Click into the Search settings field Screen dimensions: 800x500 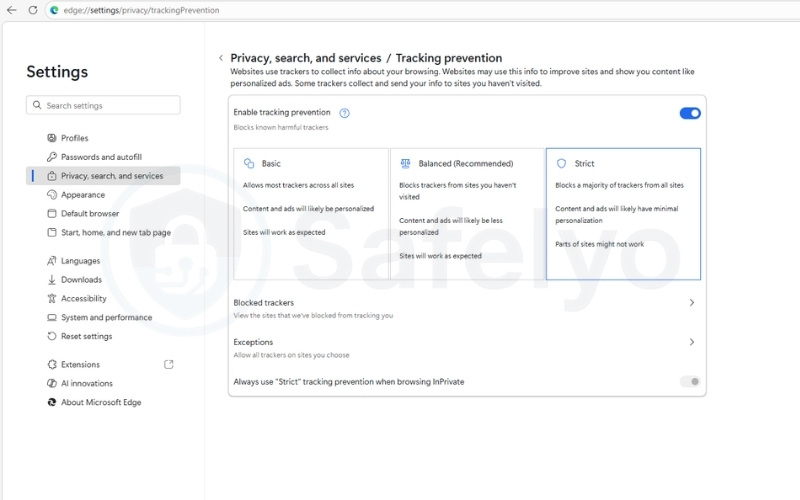tap(103, 105)
